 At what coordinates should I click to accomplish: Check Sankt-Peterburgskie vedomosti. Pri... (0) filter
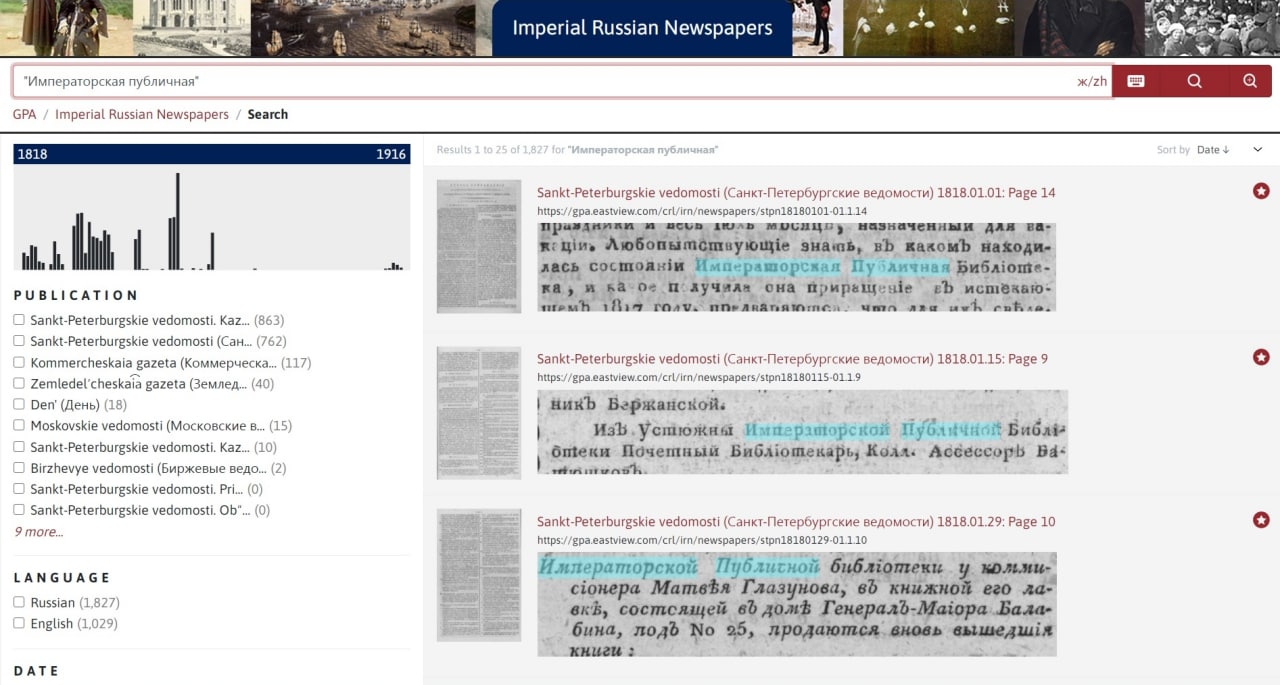[19, 489]
